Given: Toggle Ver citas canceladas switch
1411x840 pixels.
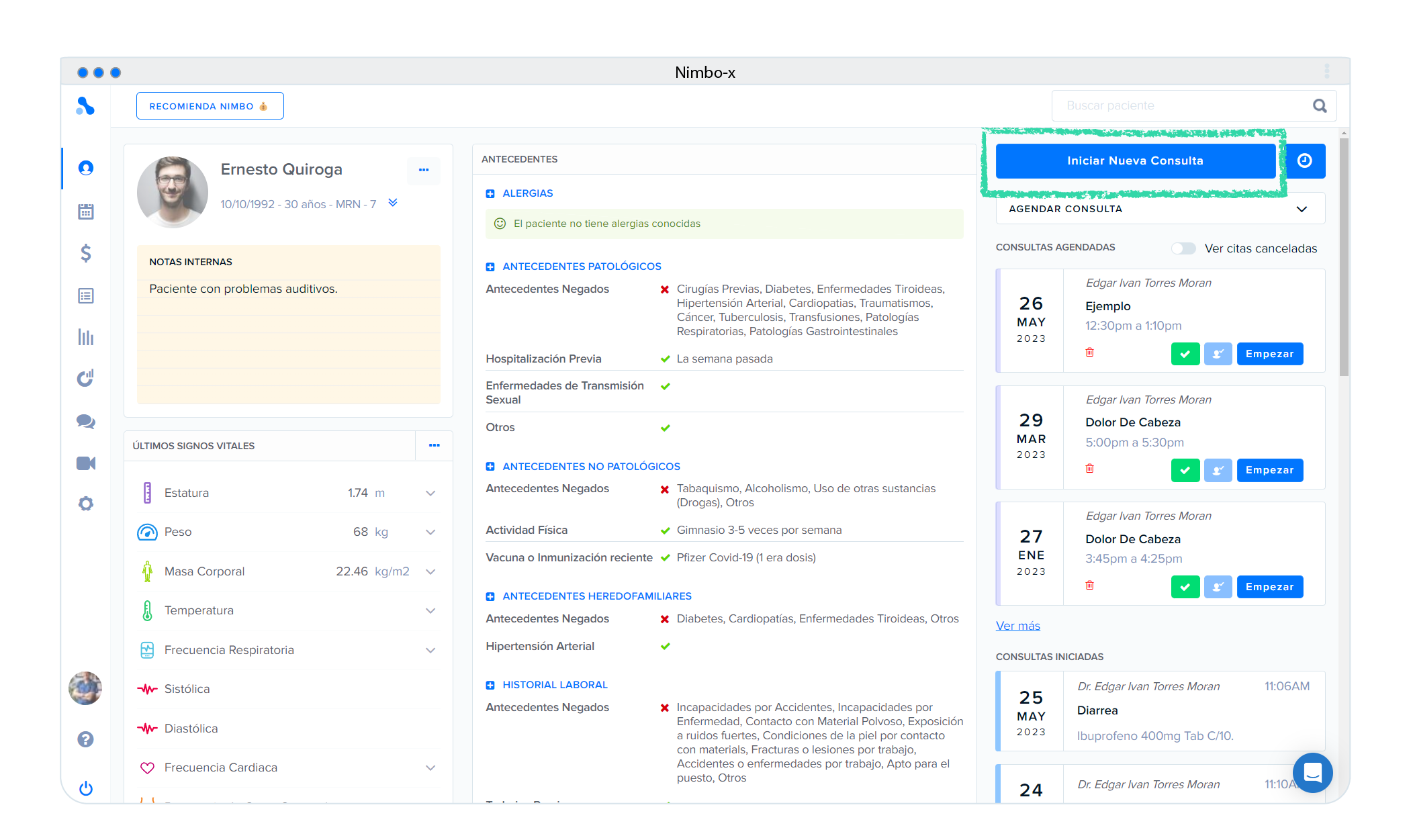Looking at the screenshot, I should [x=1183, y=248].
